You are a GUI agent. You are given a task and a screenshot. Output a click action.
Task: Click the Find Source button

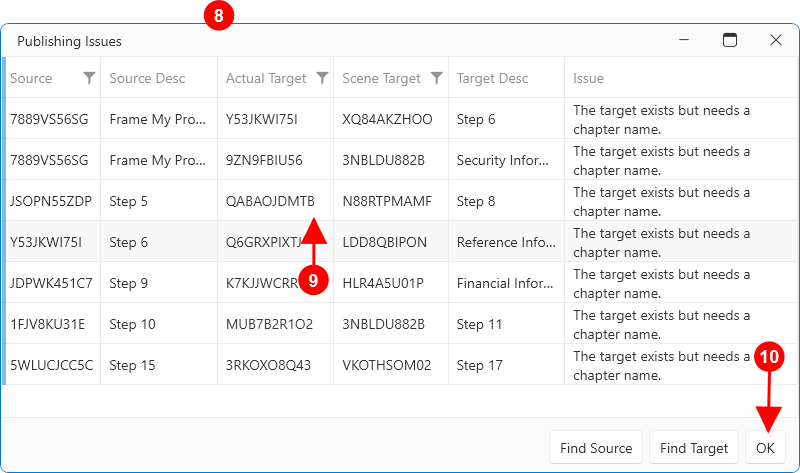click(x=596, y=448)
